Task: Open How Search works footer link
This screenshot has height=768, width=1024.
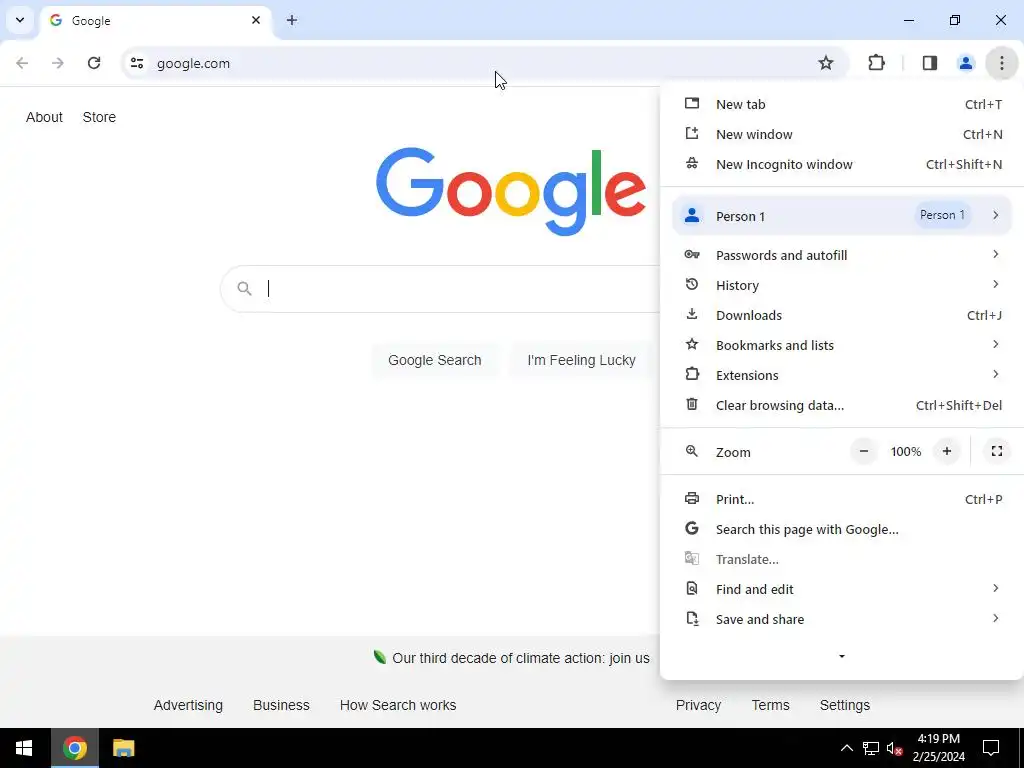Action: [x=398, y=705]
